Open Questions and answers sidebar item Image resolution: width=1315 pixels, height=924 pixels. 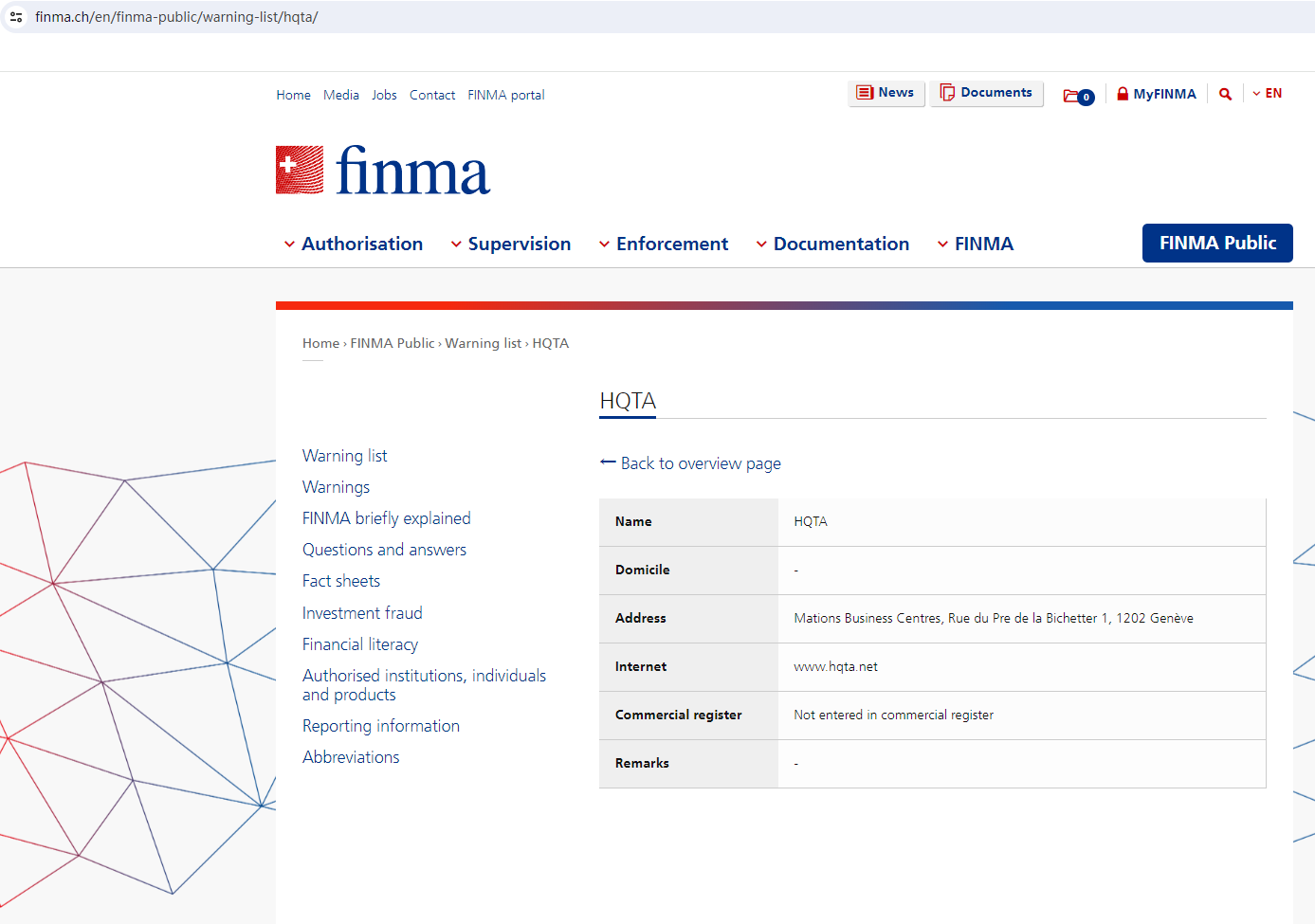tap(385, 550)
